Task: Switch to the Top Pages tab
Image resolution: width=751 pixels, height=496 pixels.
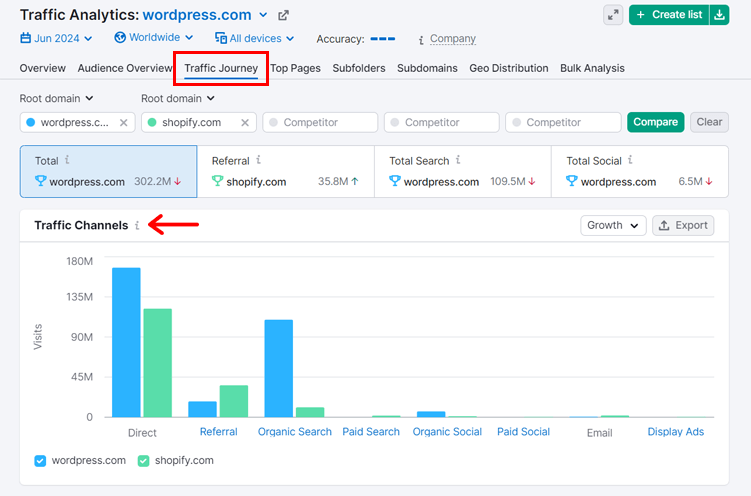Action: point(296,68)
